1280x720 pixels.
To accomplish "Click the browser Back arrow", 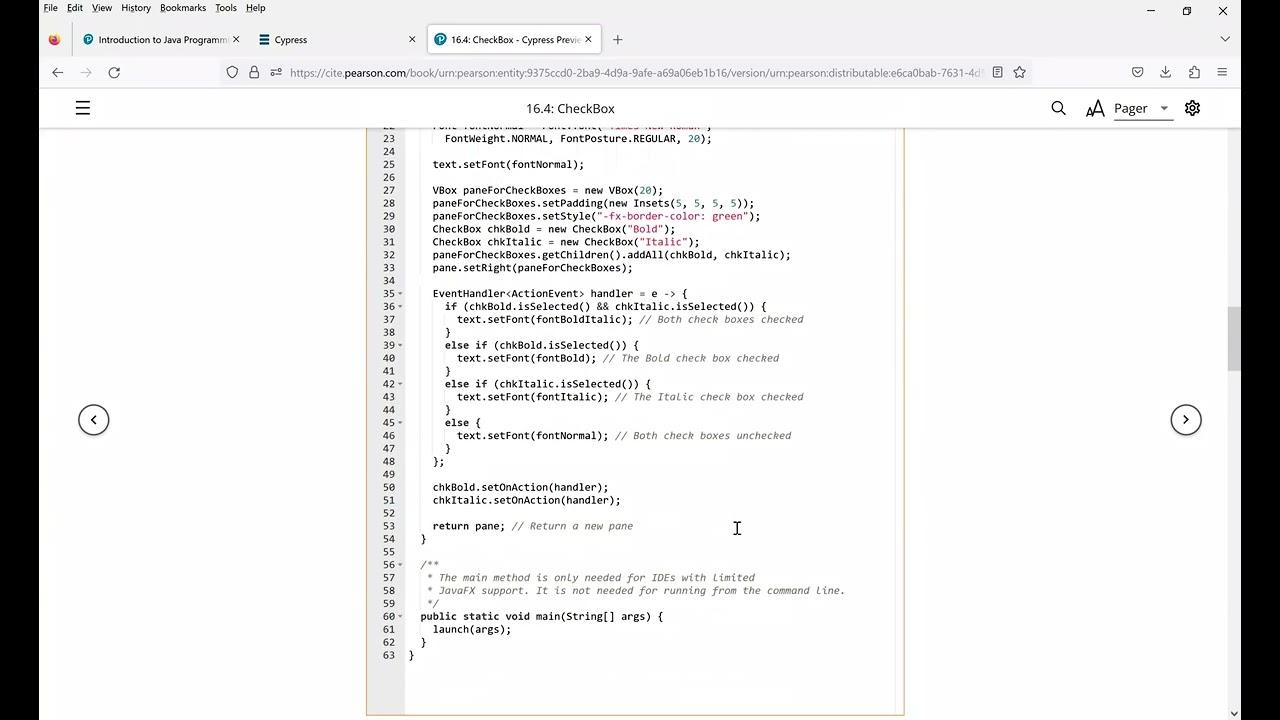I will tap(57, 72).
